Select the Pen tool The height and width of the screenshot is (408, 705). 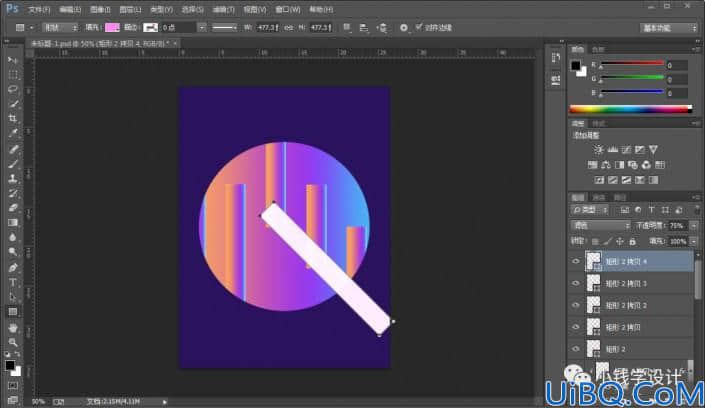coord(13,268)
